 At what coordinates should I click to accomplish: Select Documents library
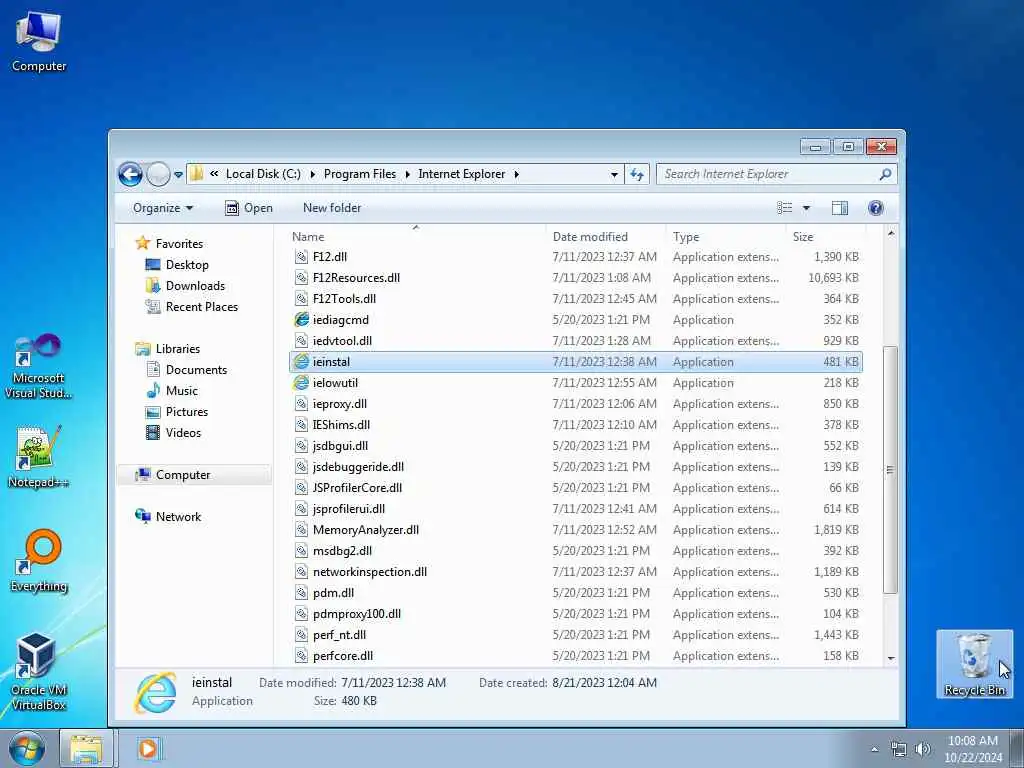point(186,370)
